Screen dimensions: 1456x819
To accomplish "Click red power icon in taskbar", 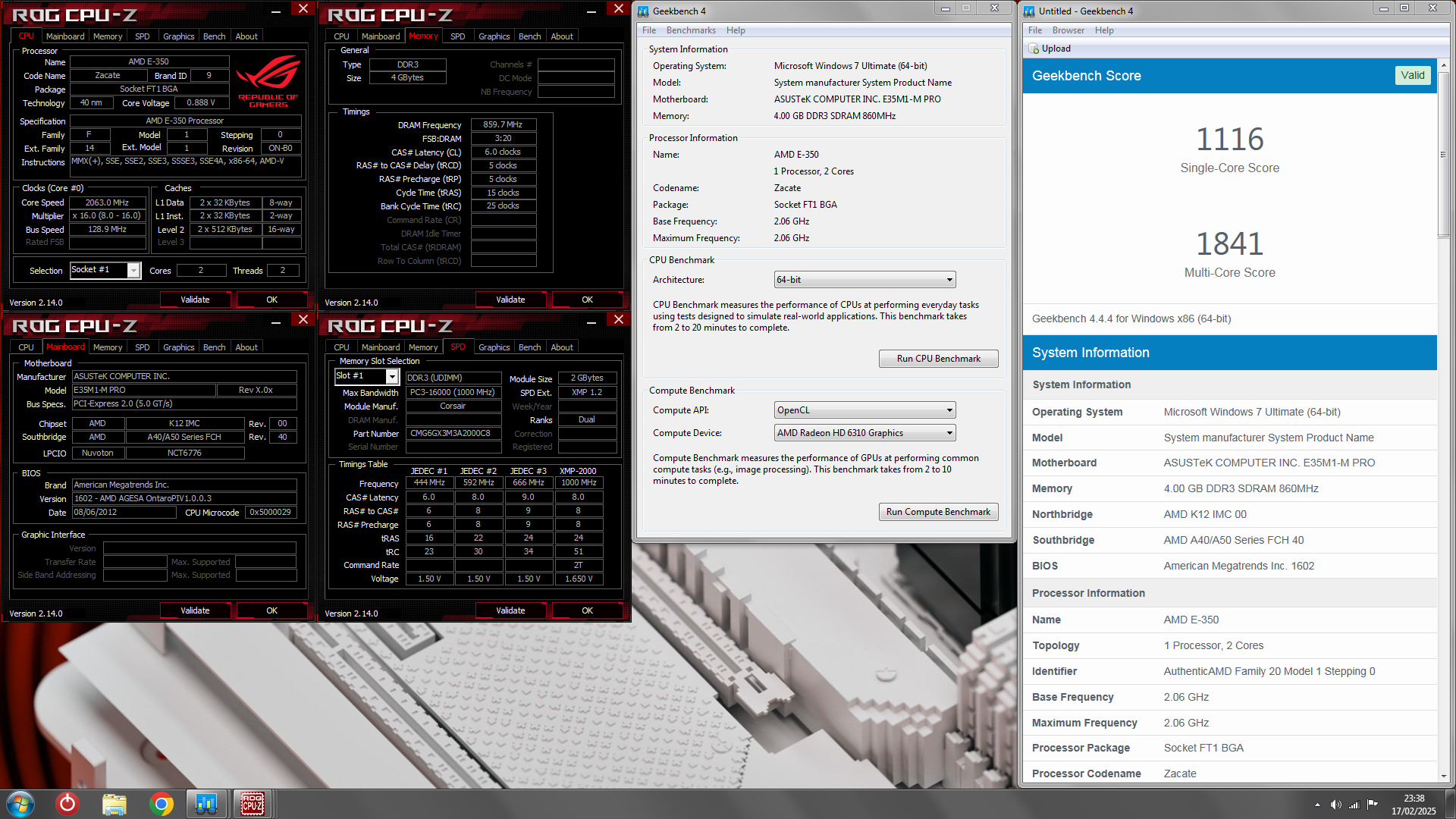I will coord(67,804).
